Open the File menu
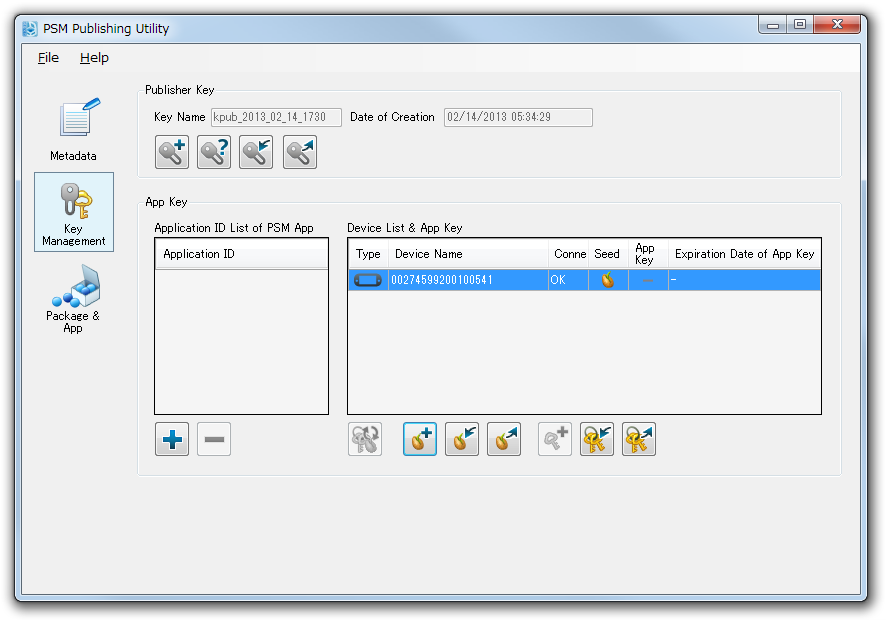 (x=48, y=58)
